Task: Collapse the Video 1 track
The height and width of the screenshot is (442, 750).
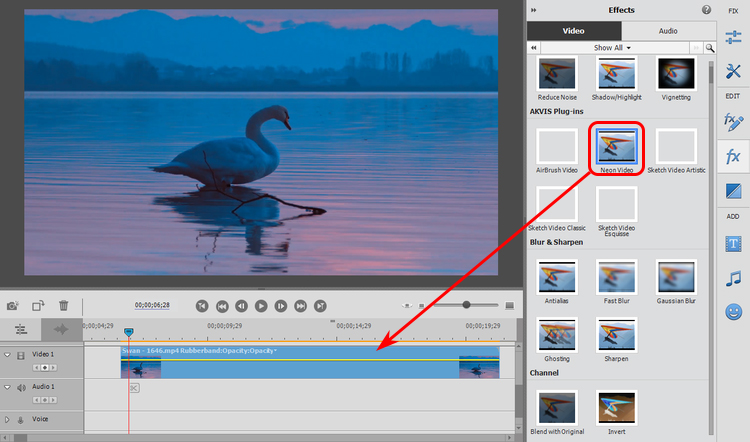Action: [7, 355]
